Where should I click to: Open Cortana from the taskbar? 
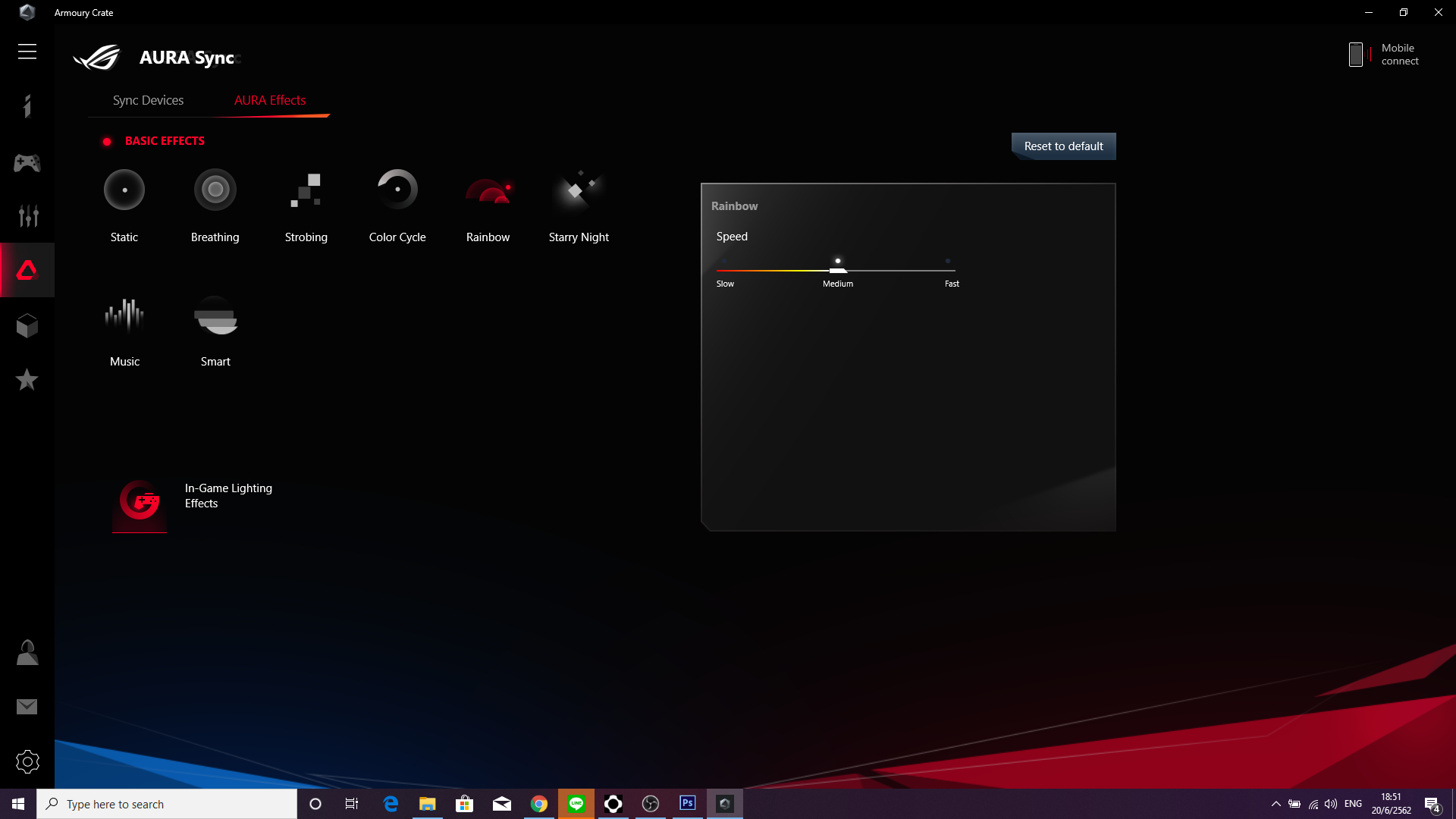coord(315,804)
